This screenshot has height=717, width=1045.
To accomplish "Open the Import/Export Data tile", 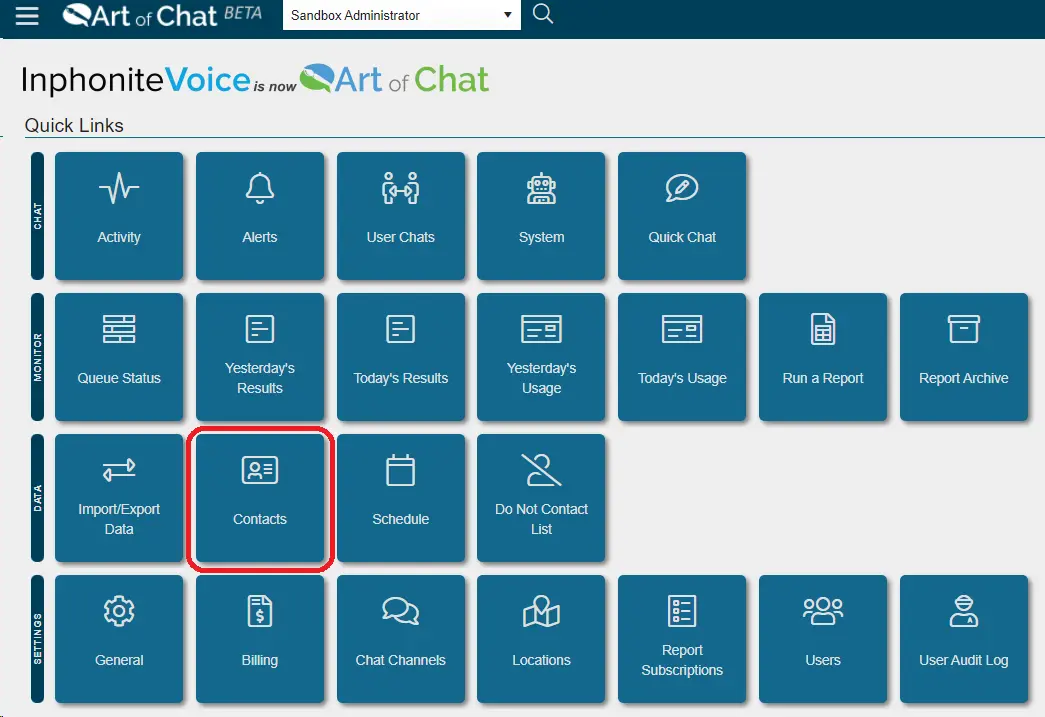I will click(x=119, y=498).
